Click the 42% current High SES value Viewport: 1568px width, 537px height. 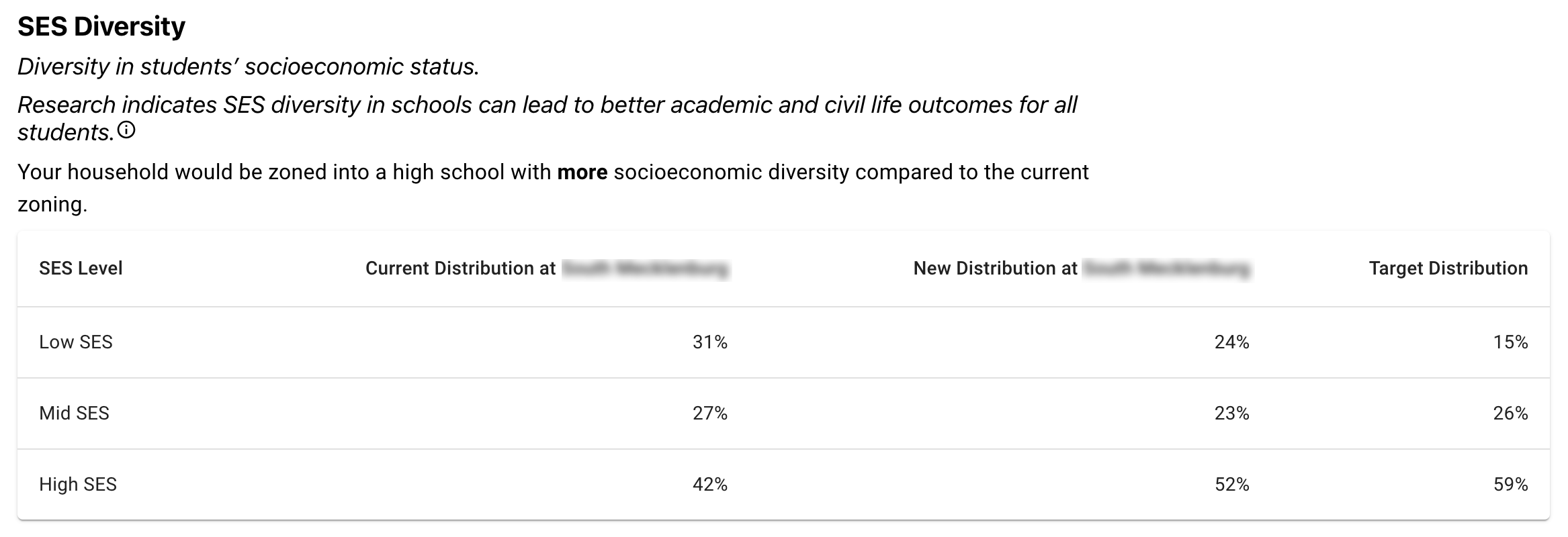tap(709, 485)
